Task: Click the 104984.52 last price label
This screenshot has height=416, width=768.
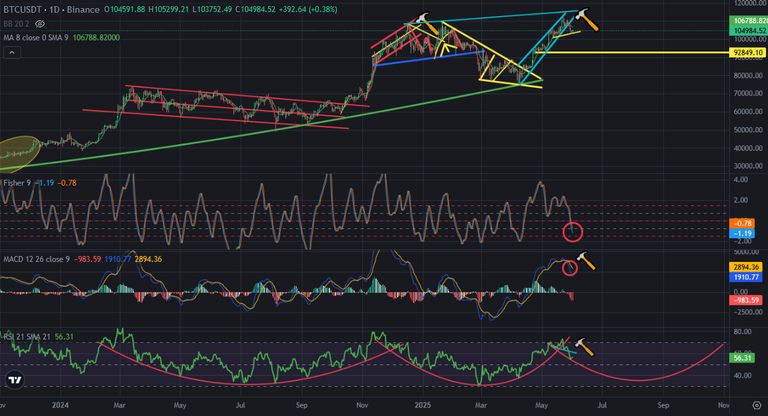Action: point(748,30)
